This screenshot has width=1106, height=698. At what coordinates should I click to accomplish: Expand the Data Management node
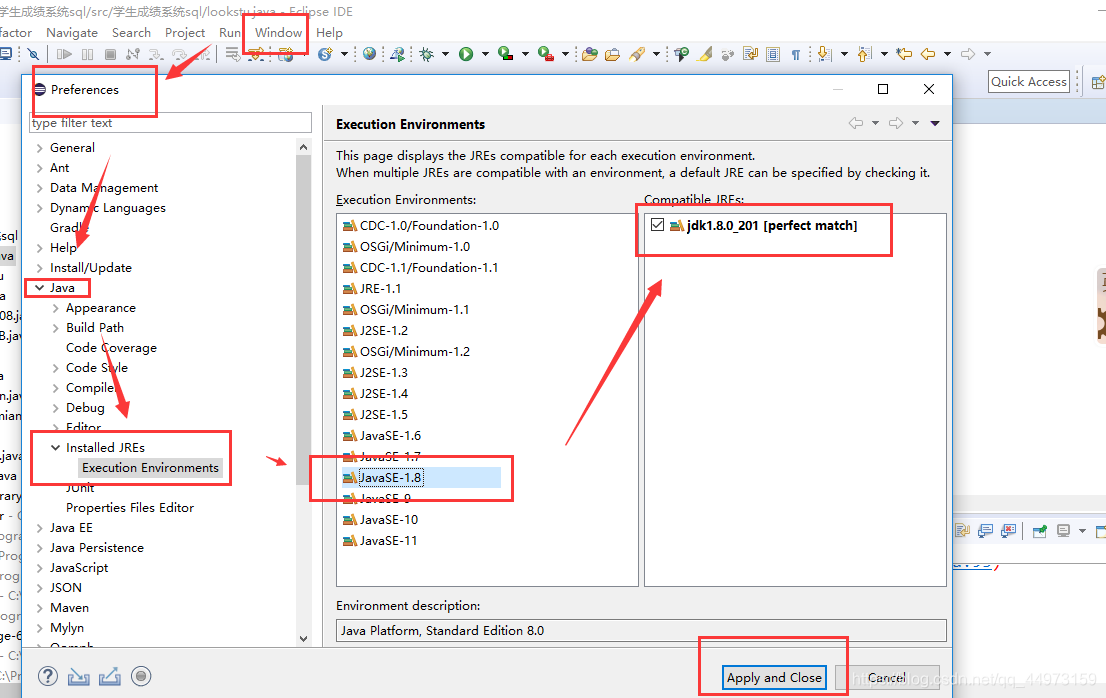click(x=40, y=188)
